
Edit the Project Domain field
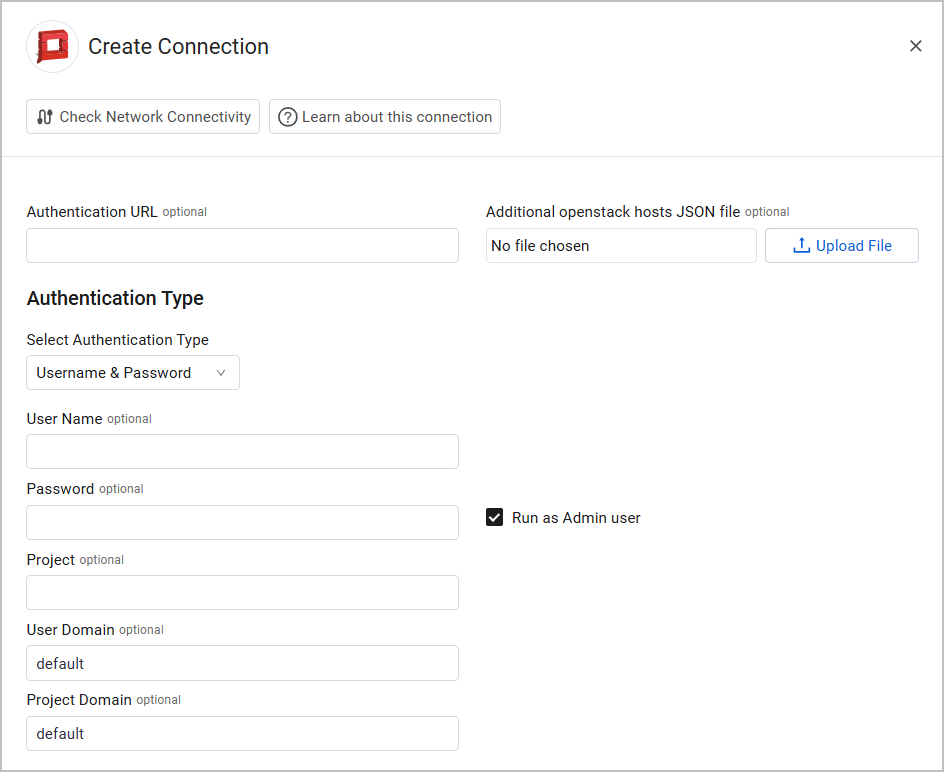point(242,733)
